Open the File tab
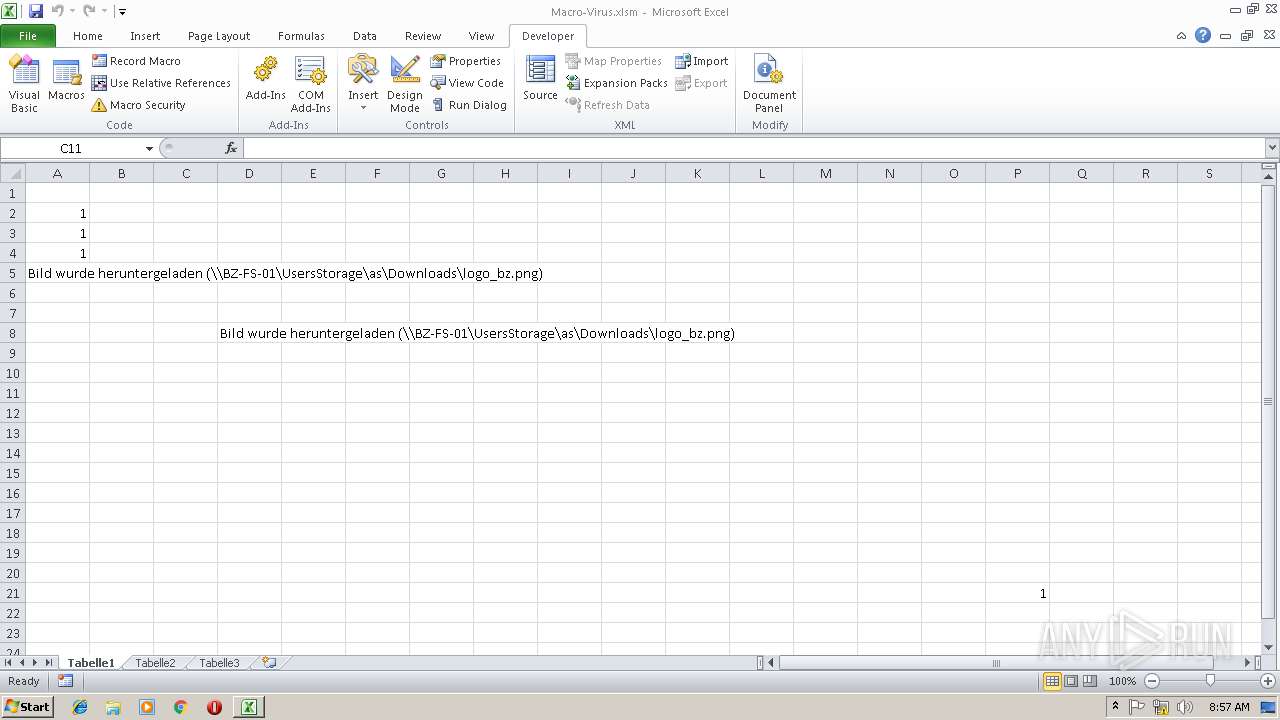This screenshot has height=720, width=1280. [28, 36]
